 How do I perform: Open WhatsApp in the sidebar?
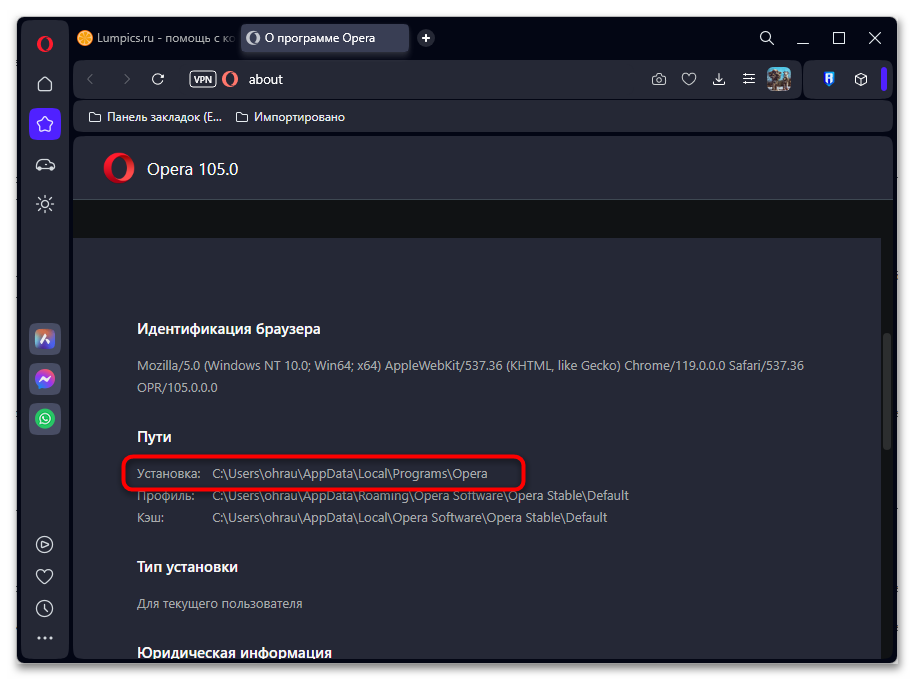(45, 419)
